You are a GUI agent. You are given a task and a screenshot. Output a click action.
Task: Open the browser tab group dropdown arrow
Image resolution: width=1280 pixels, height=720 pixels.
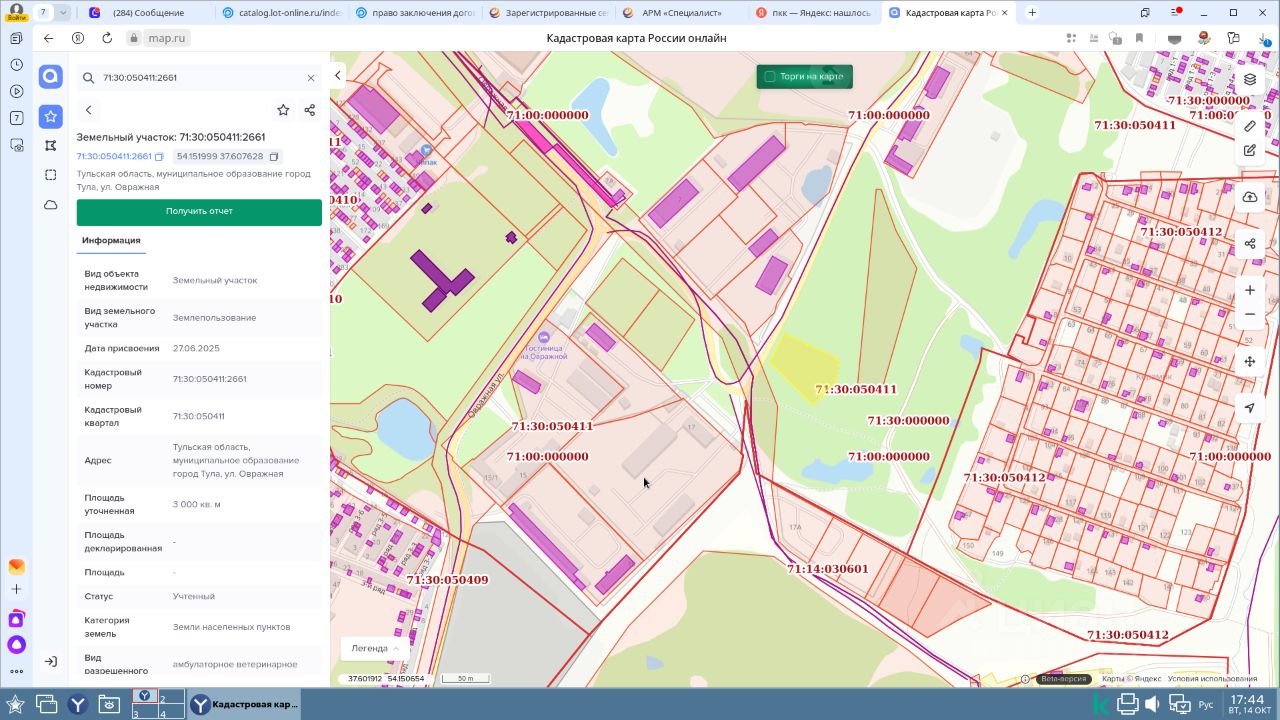point(64,12)
